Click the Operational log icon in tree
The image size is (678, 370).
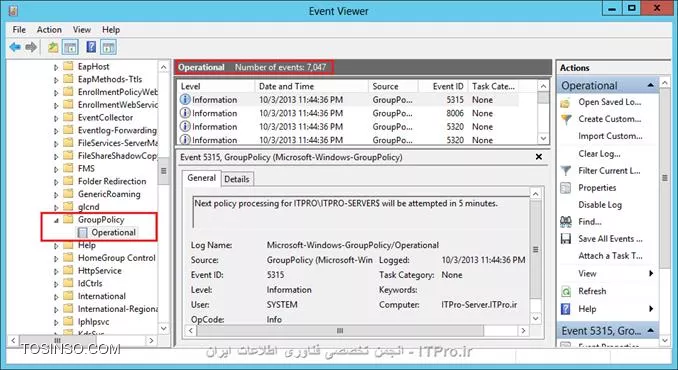pos(82,233)
